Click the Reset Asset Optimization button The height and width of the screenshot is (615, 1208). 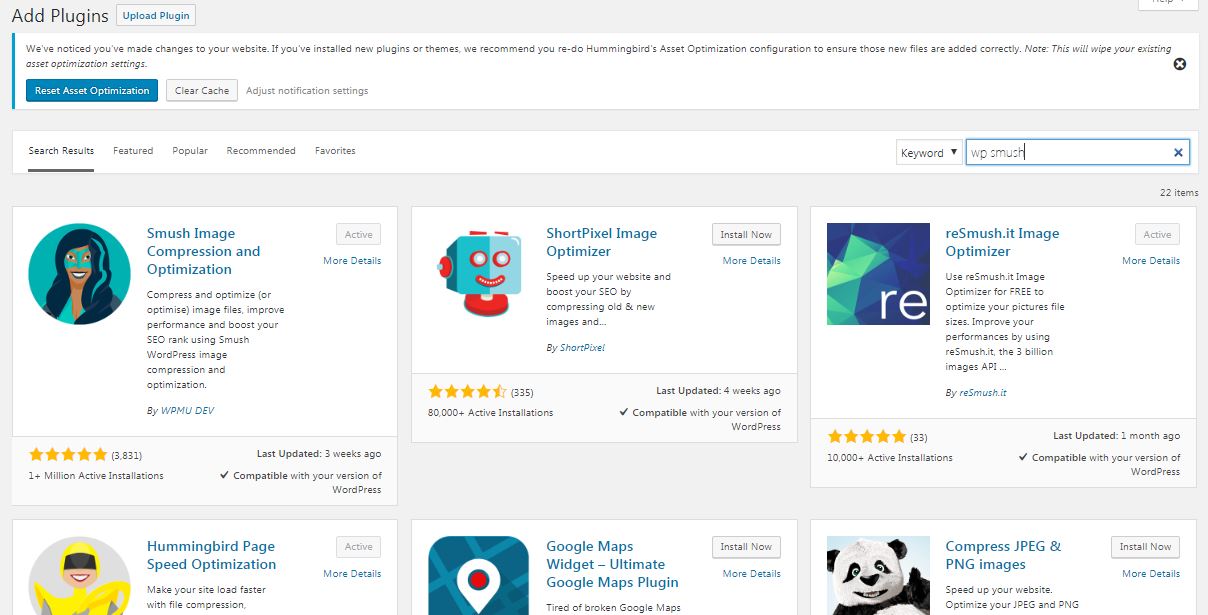(x=91, y=90)
